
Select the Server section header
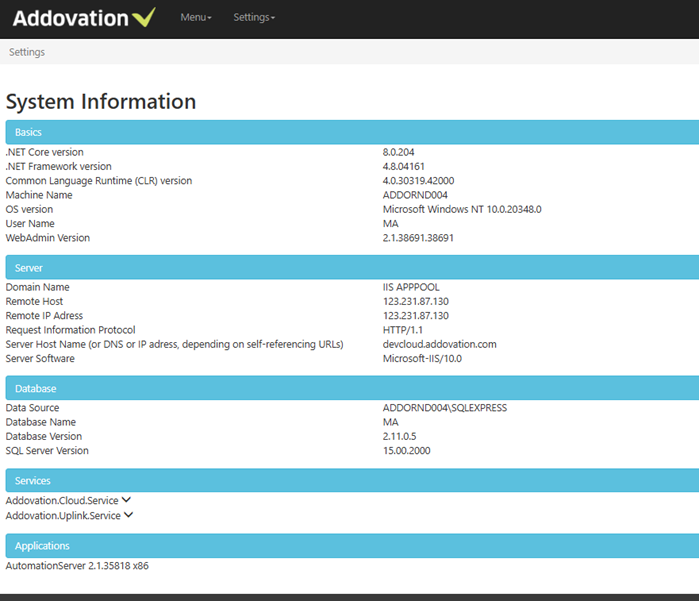click(x=352, y=268)
